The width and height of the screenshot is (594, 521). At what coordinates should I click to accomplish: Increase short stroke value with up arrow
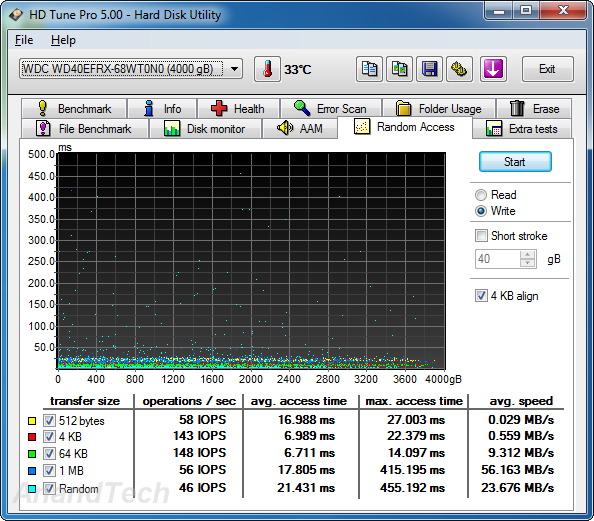click(x=528, y=255)
